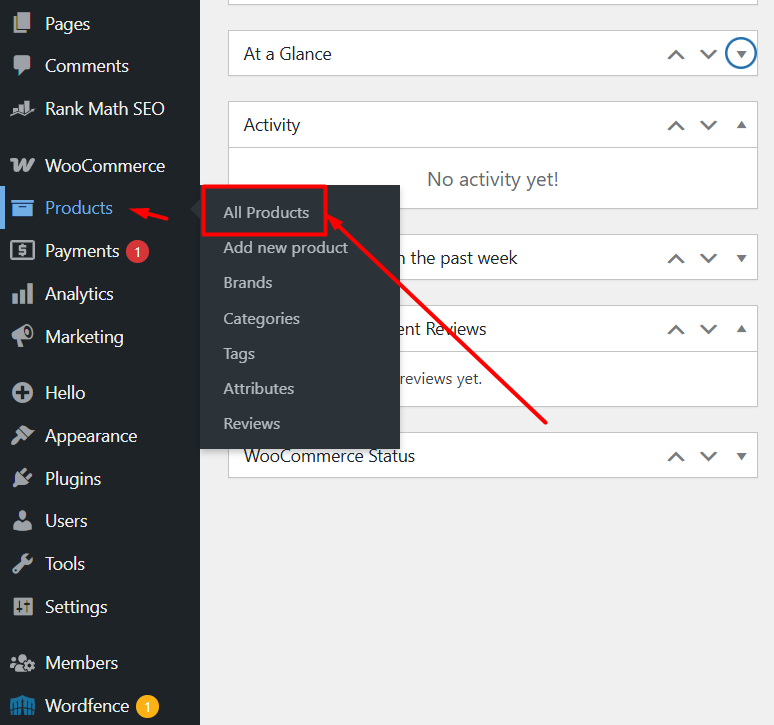The image size is (774, 725).
Task: Choose Add new product
Action: click(x=285, y=247)
